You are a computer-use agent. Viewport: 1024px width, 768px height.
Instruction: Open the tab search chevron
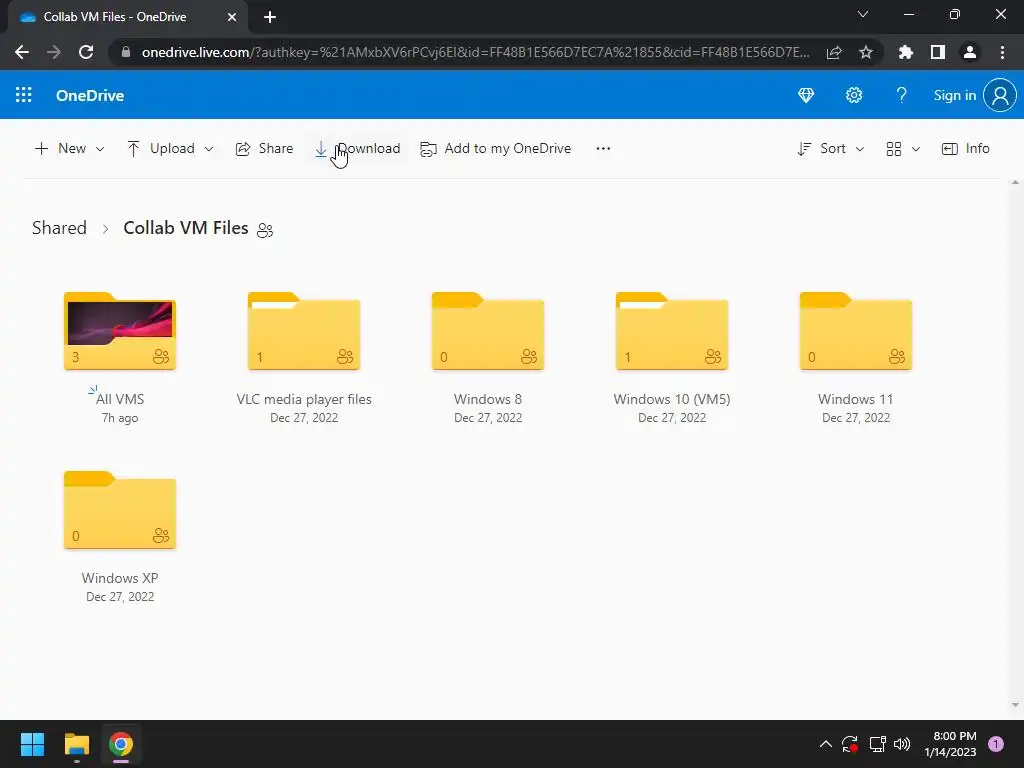tap(863, 14)
